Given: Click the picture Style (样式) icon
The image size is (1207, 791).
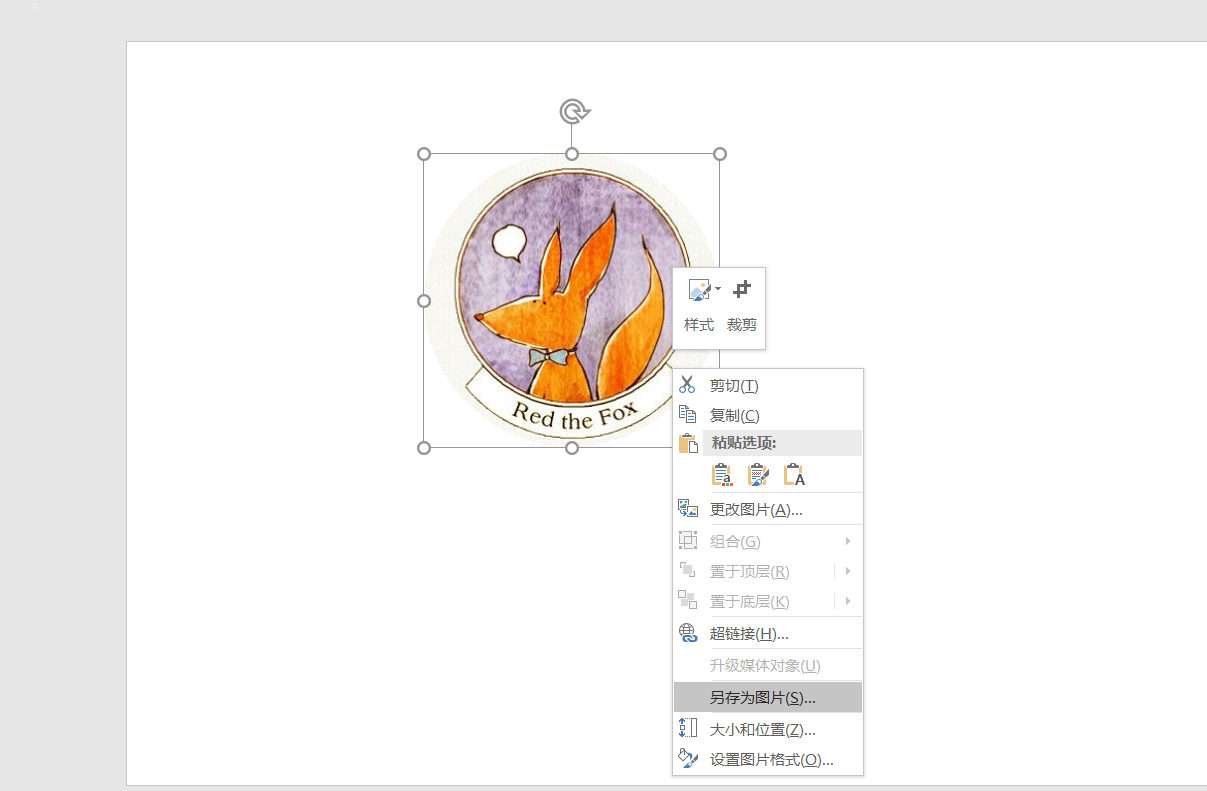Looking at the screenshot, I should pos(699,291).
